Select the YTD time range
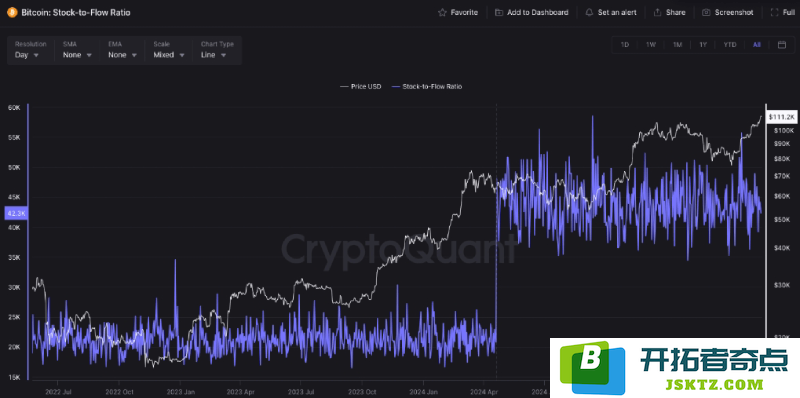Image resolution: width=800 pixels, height=398 pixels. [x=730, y=45]
